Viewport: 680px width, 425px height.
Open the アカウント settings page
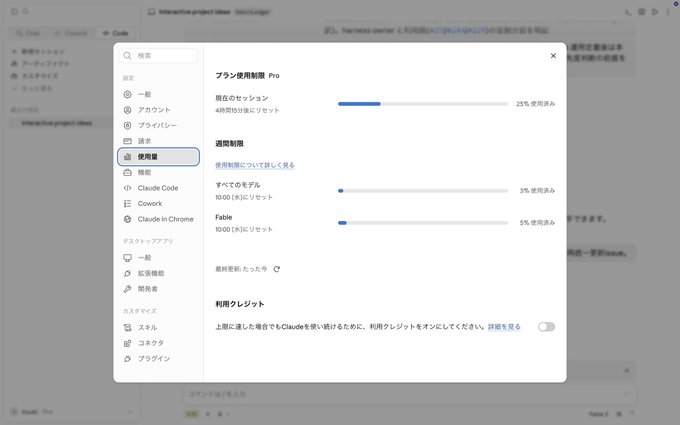(158, 110)
